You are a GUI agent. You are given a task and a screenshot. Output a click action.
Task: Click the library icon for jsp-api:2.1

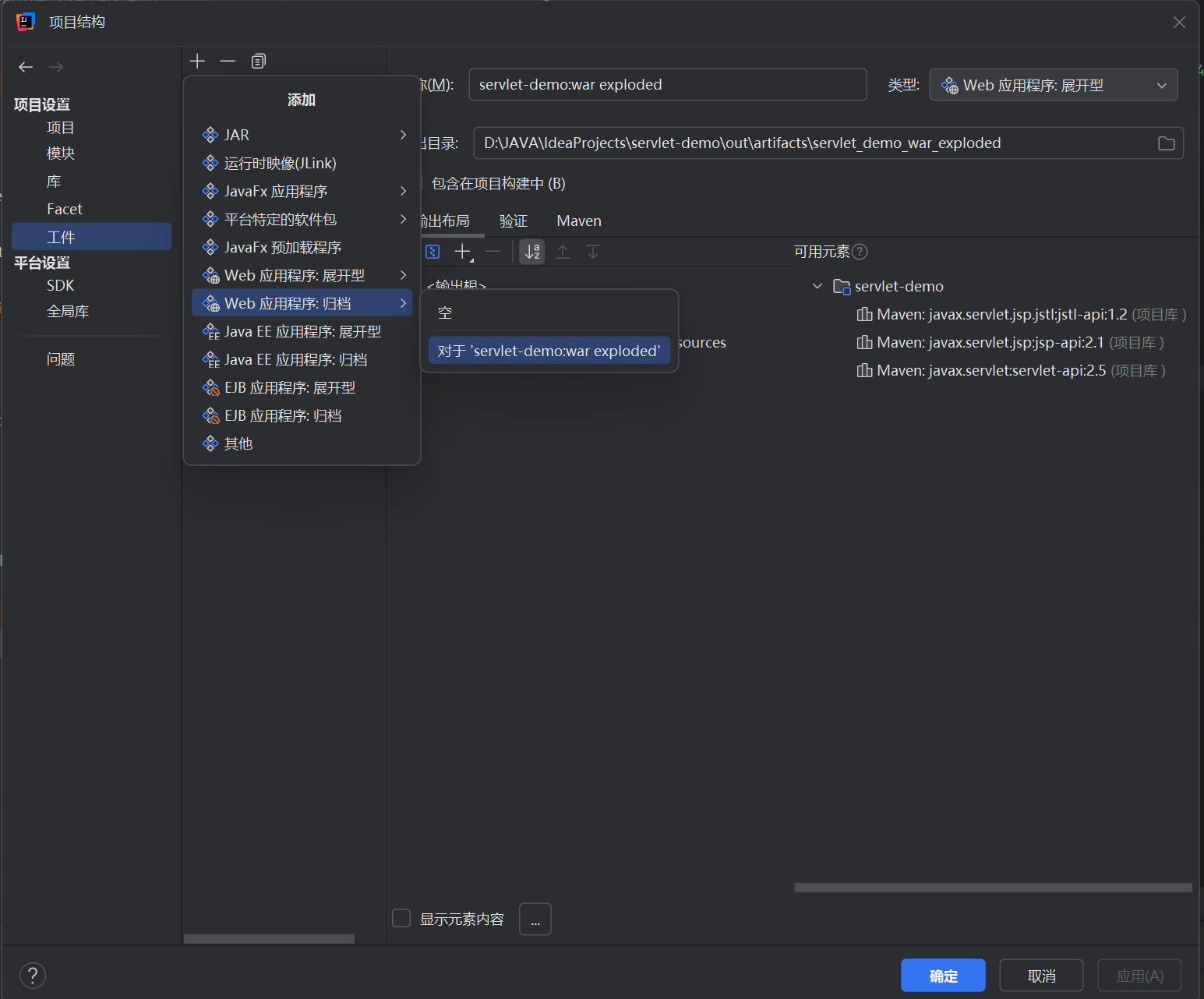(864, 343)
